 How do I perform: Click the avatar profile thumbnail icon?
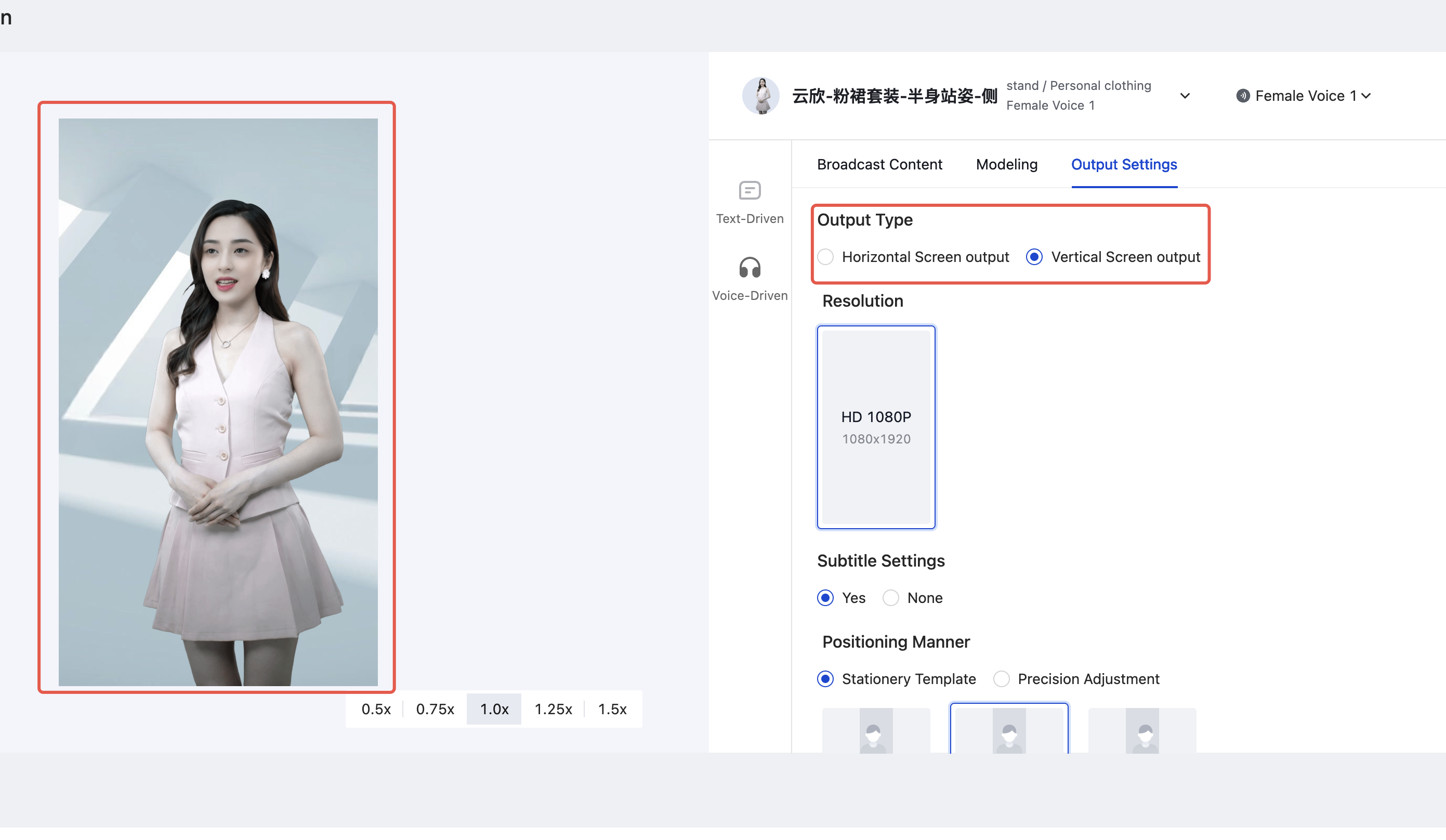tap(761, 96)
